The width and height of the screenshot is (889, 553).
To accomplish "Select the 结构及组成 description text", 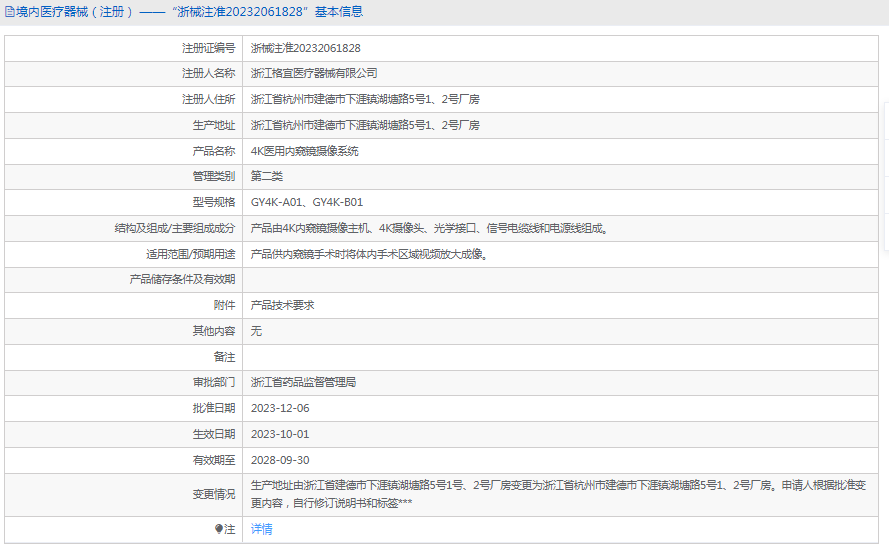I will [430, 229].
